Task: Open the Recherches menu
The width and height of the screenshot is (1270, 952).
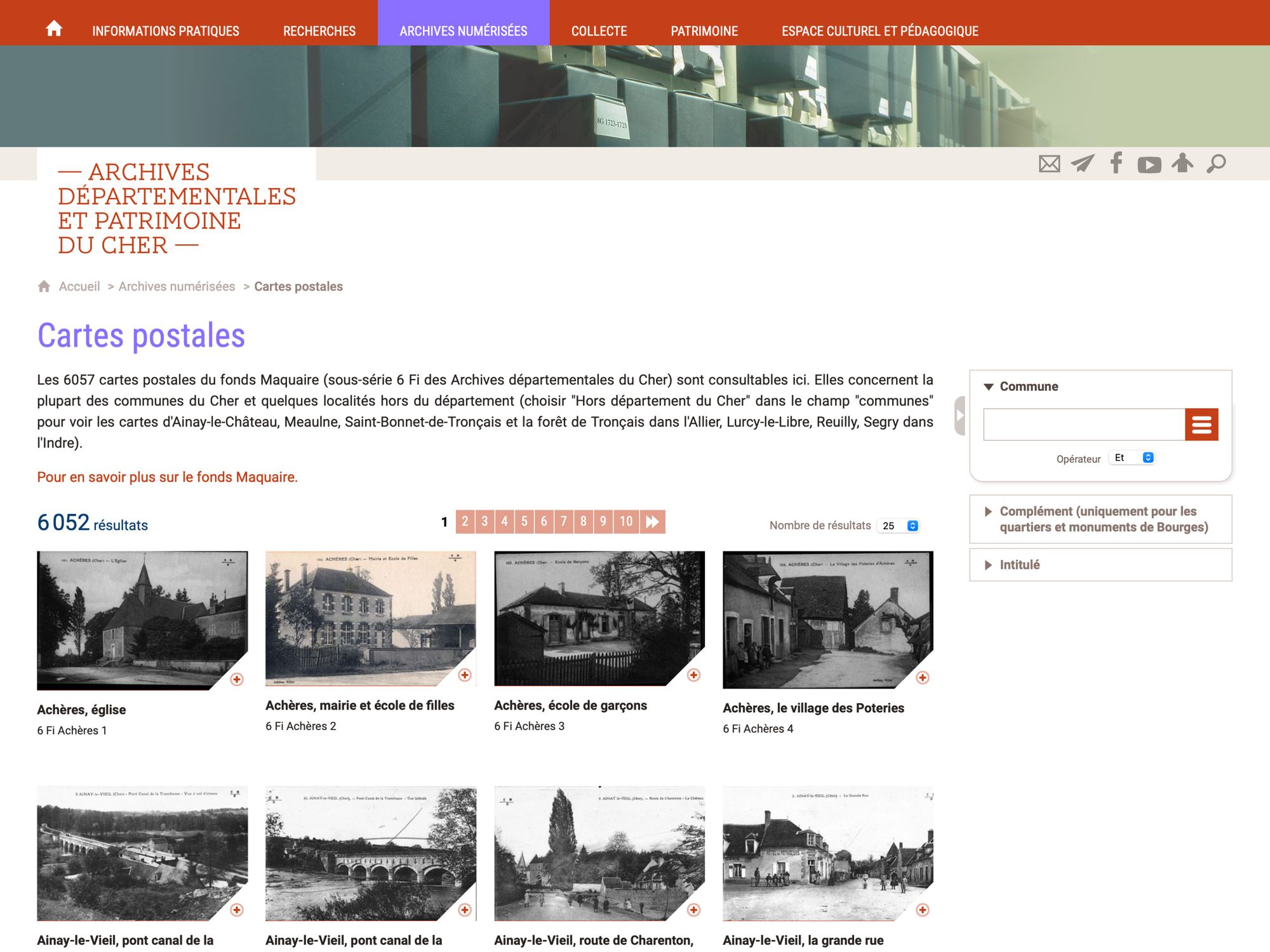Action: pos(319,31)
